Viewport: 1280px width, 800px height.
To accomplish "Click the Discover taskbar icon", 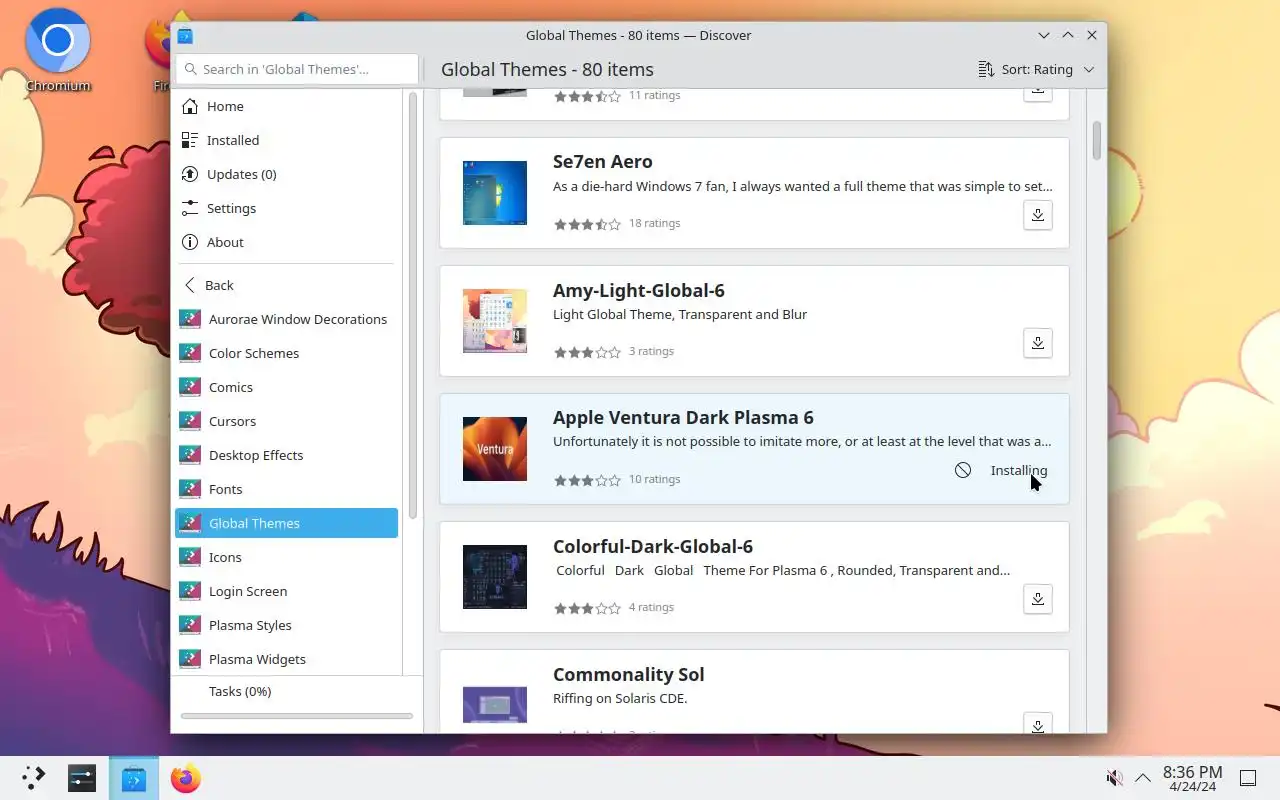I will [x=134, y=778].
